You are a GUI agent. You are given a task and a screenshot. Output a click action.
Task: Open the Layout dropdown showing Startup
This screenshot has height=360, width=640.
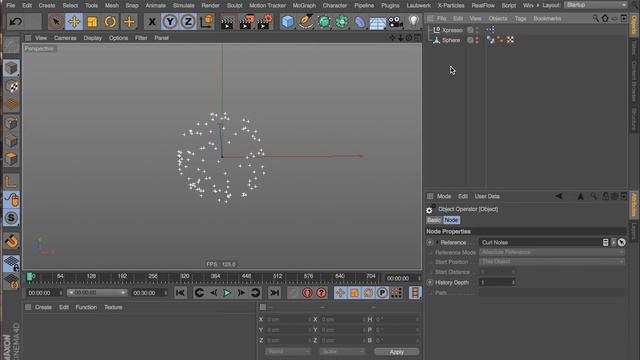click(x=596, y=5)
